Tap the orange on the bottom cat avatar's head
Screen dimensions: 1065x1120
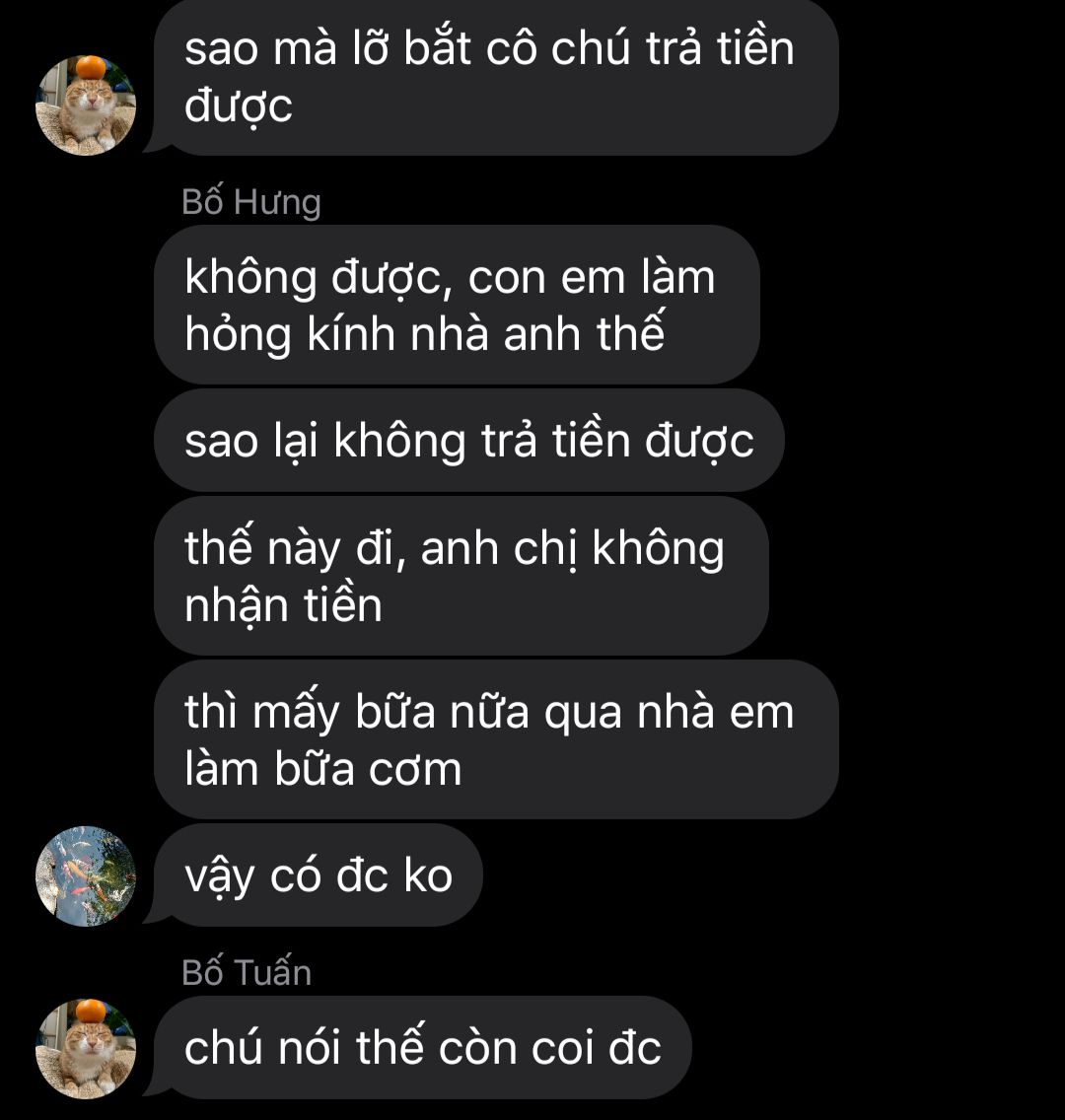(x=91, y=1011)
